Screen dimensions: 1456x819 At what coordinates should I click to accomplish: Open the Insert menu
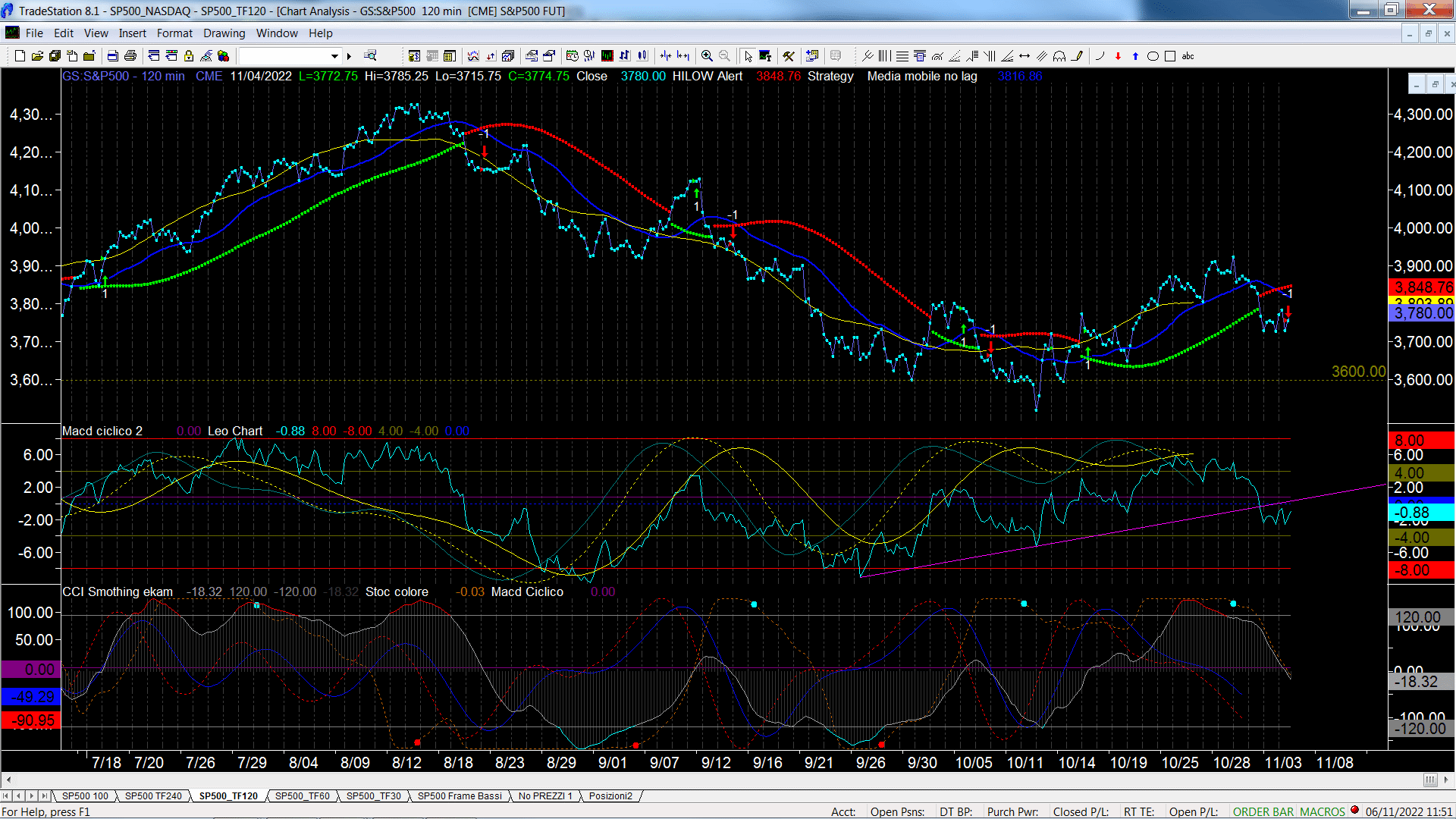tap(133, 33)
